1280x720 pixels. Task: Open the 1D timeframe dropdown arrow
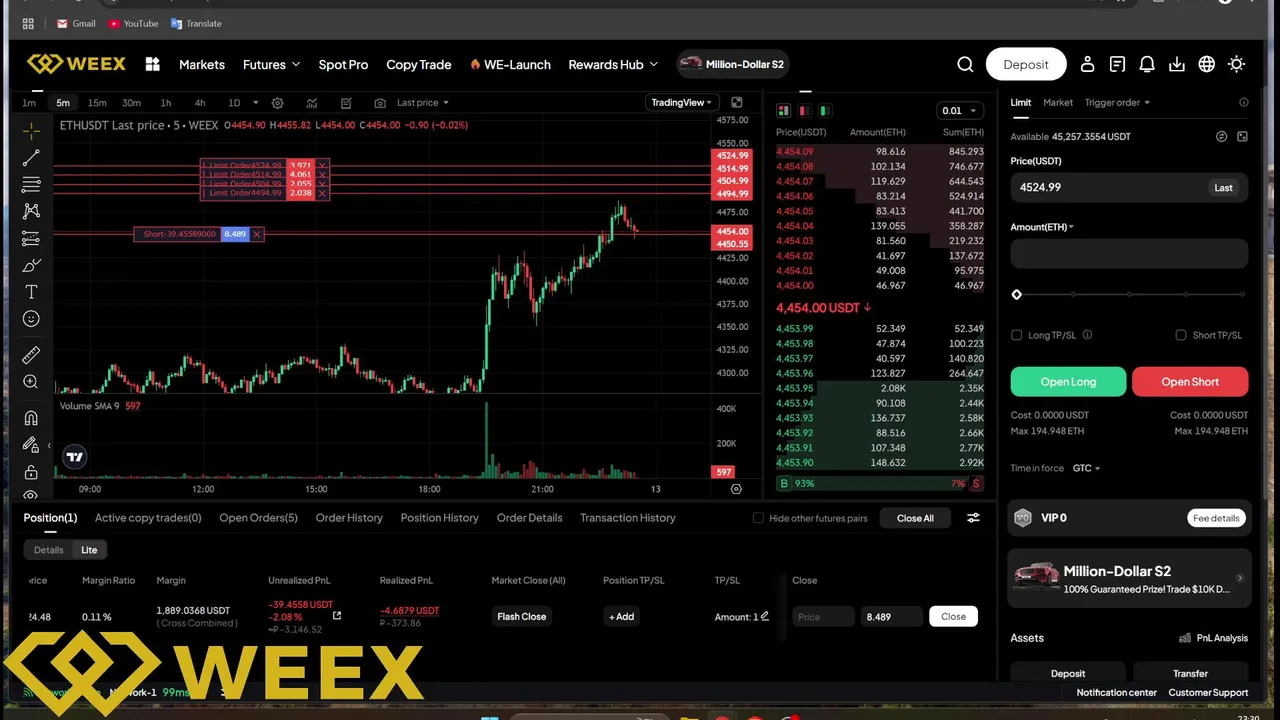(256, 102)
